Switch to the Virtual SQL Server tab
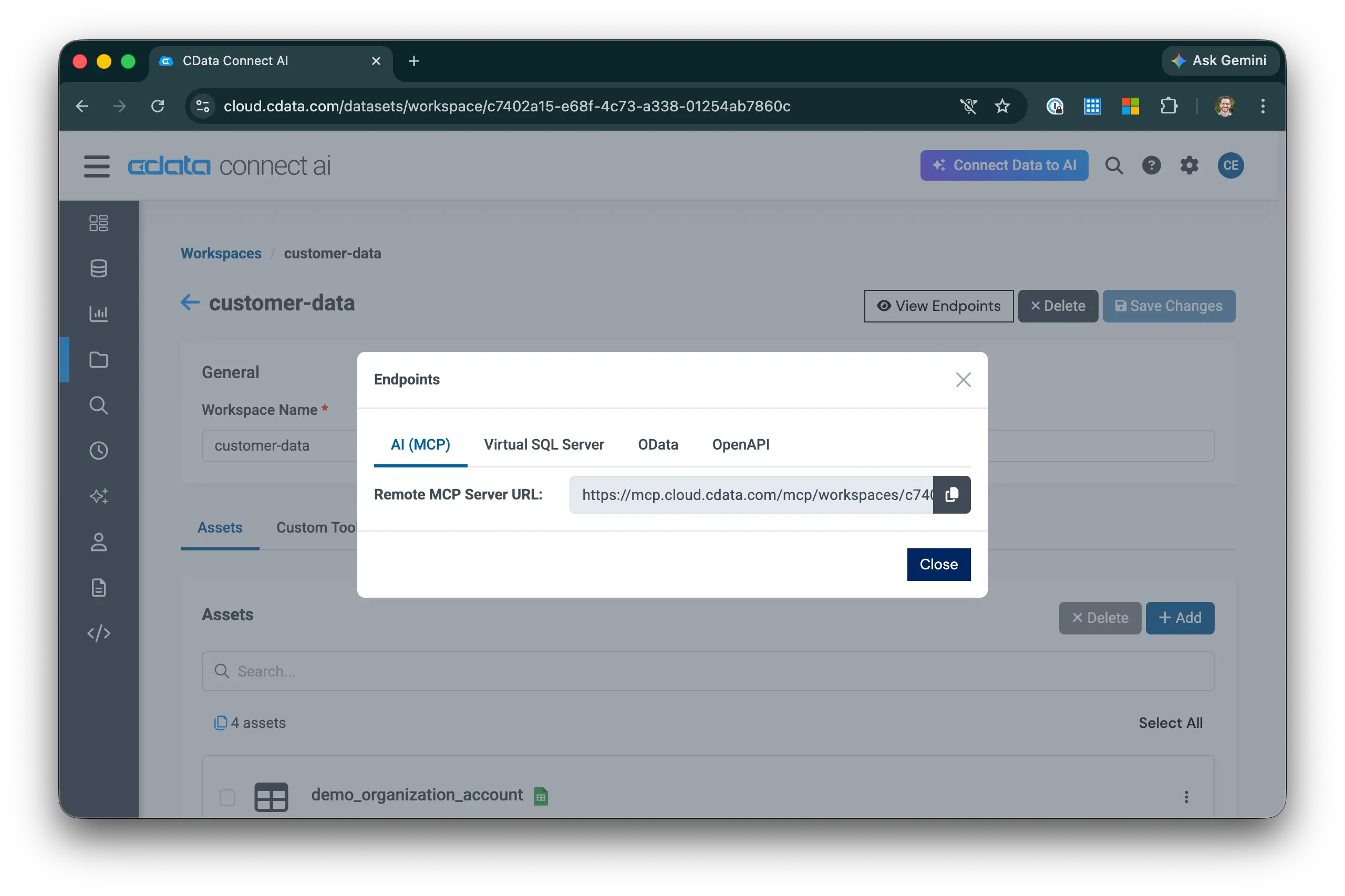The image size is (1345, 896). coord(544,444)
